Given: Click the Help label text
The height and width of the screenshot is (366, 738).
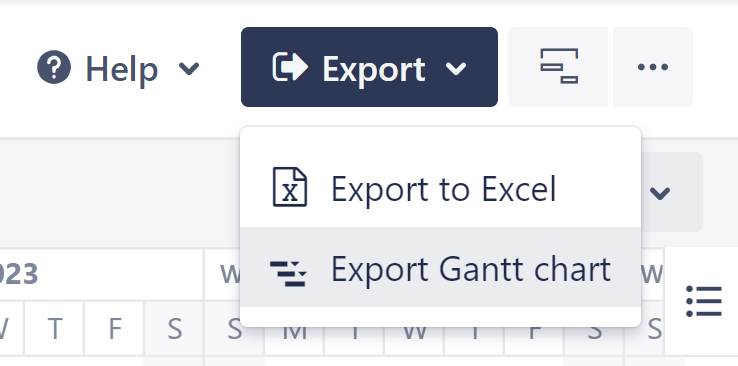Looking at the screenshot, I should (x=121, y=70).
